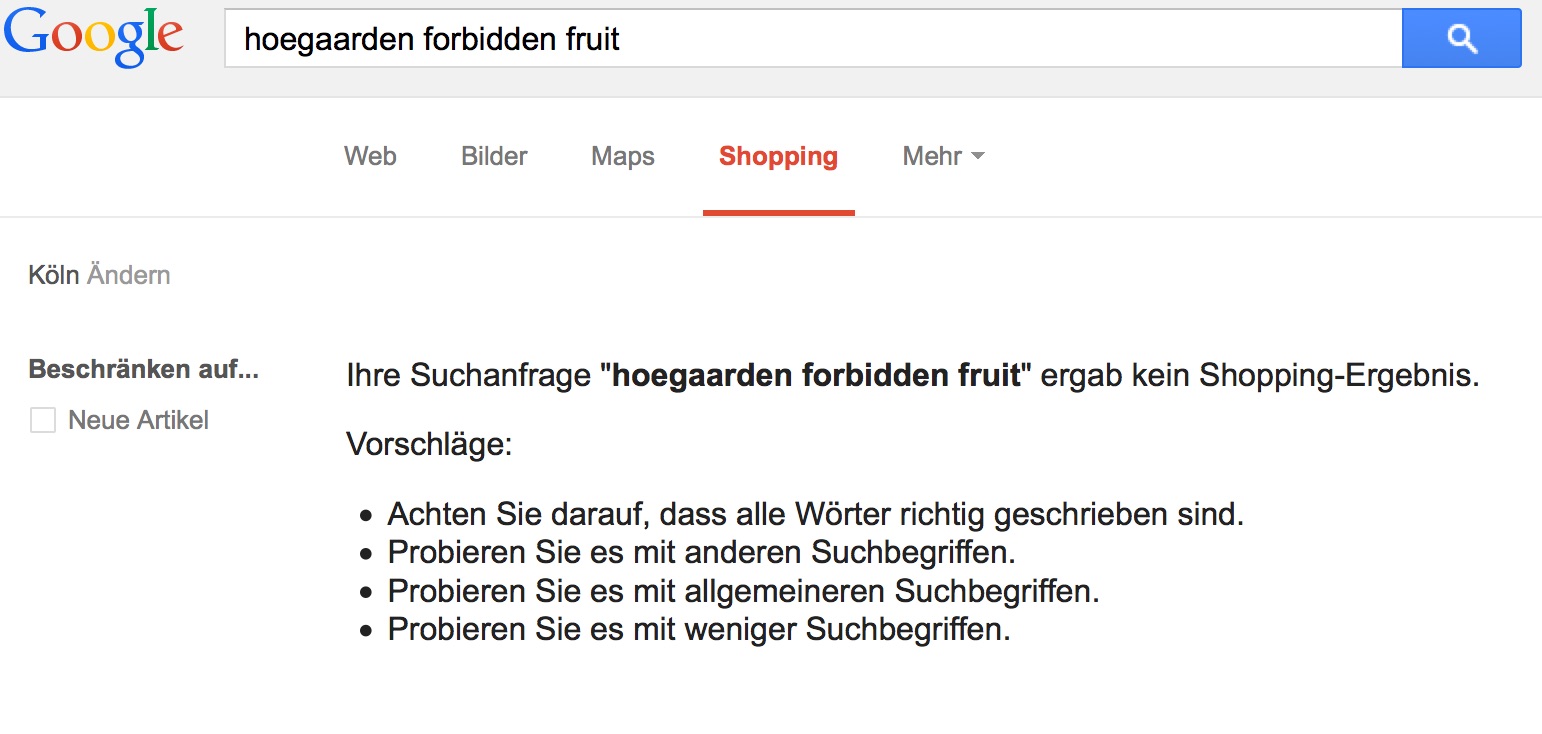Go to the Maps tab
Image resolution: width=1542 pixels, height=734 pixels.
coord(622,157)
